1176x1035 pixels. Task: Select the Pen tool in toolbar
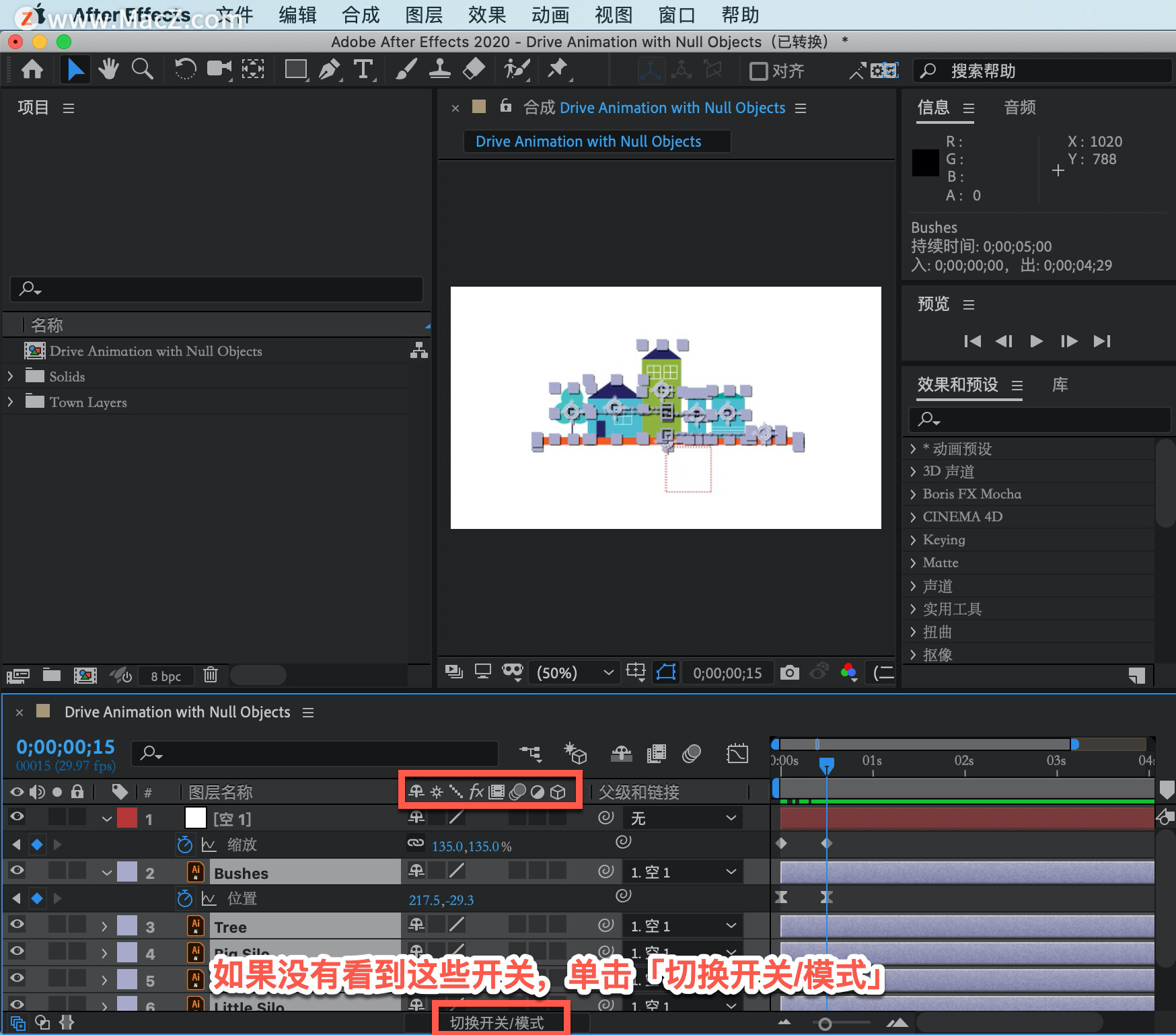tap(329, 69)
